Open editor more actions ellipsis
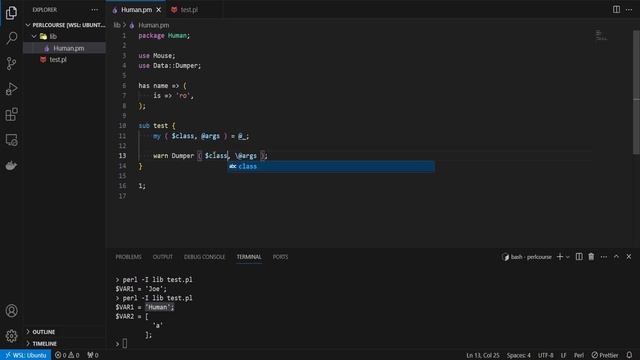The height and width of the screenshot is (360, 640). point(629,9)
